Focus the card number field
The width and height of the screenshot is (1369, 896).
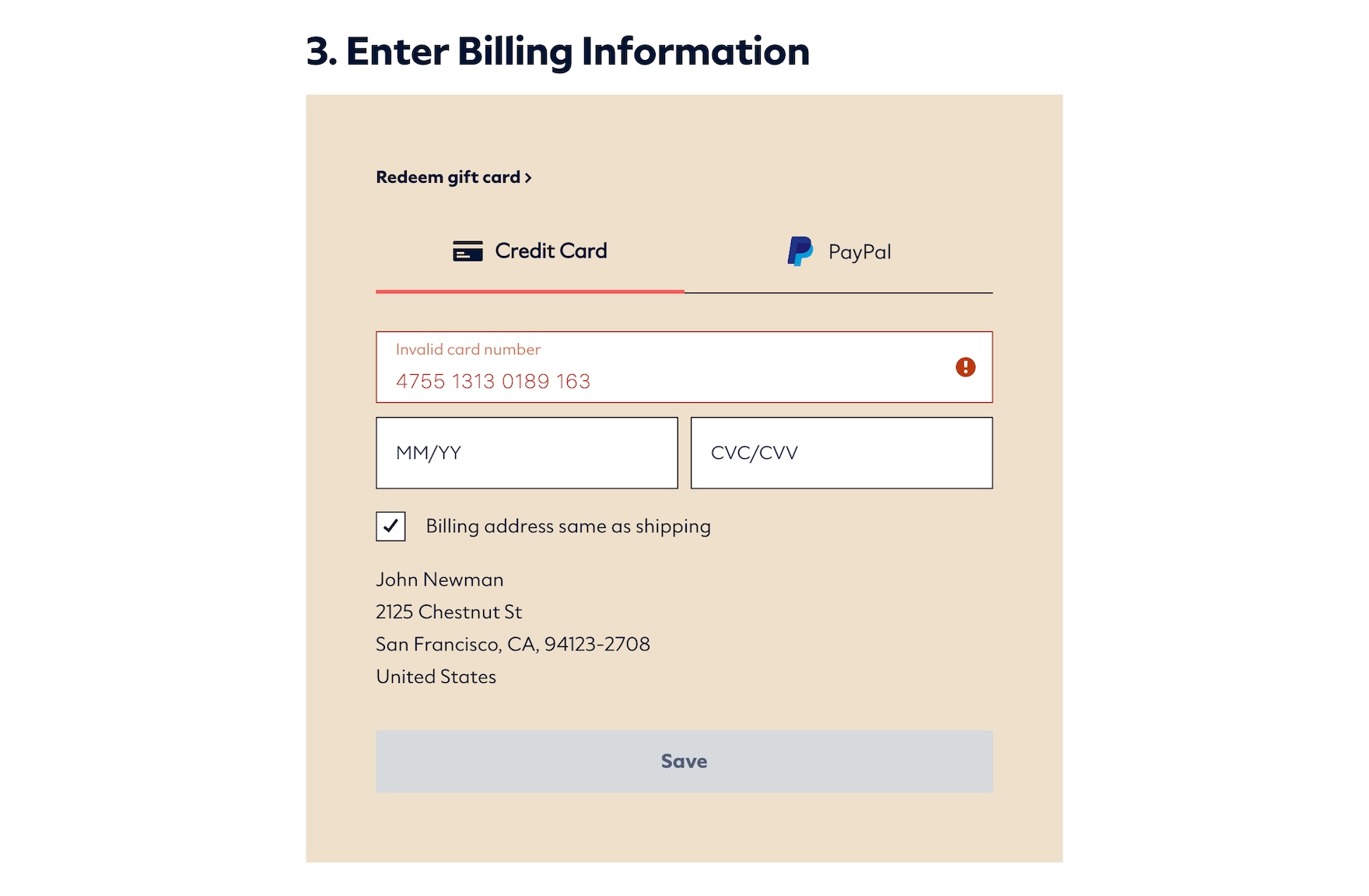pos(669,381)
